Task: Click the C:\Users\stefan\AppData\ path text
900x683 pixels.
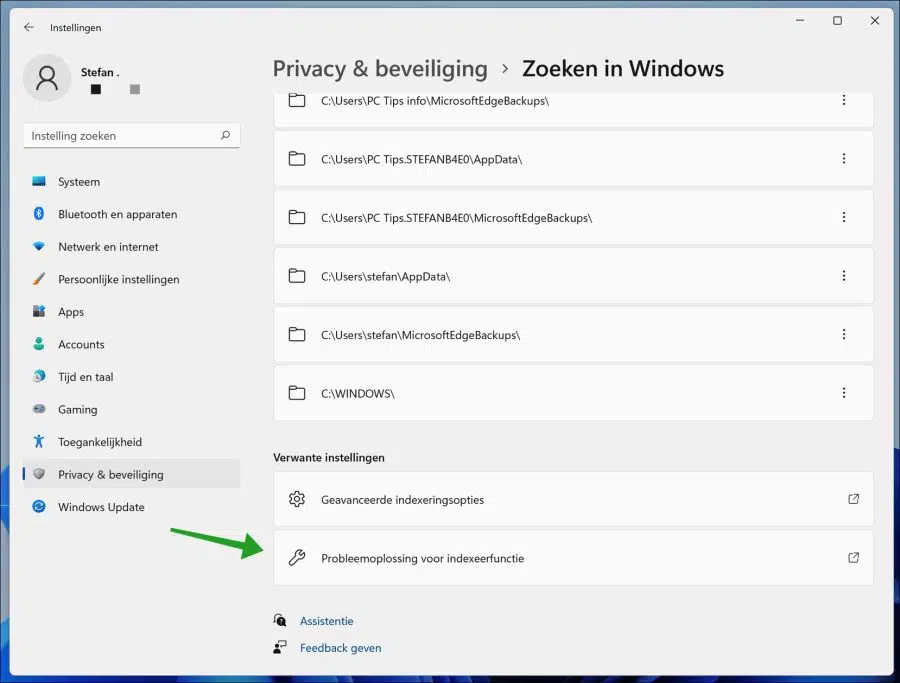Action: (385, 277)
